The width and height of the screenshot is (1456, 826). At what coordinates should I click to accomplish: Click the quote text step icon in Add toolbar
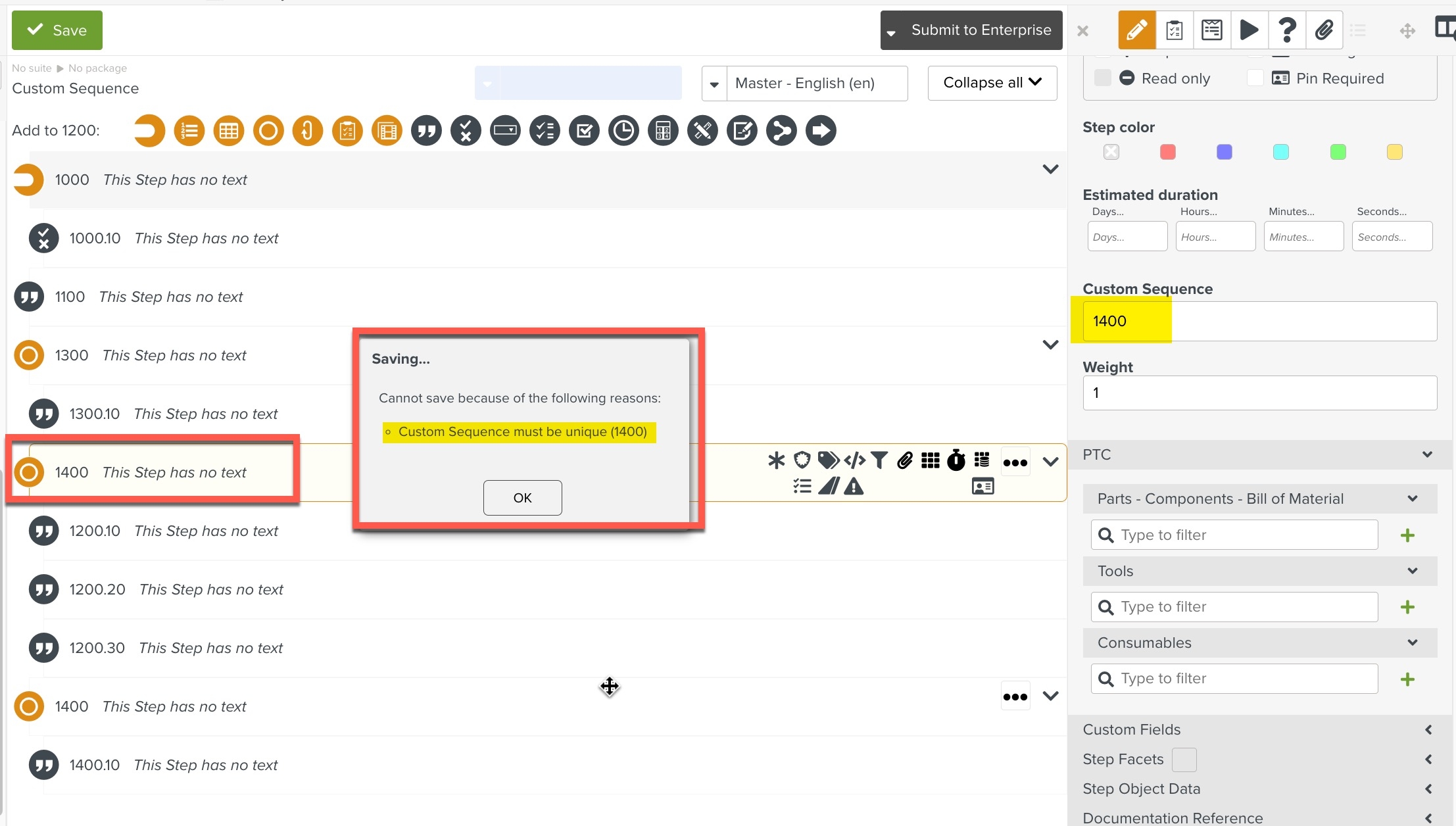(426, 131)
